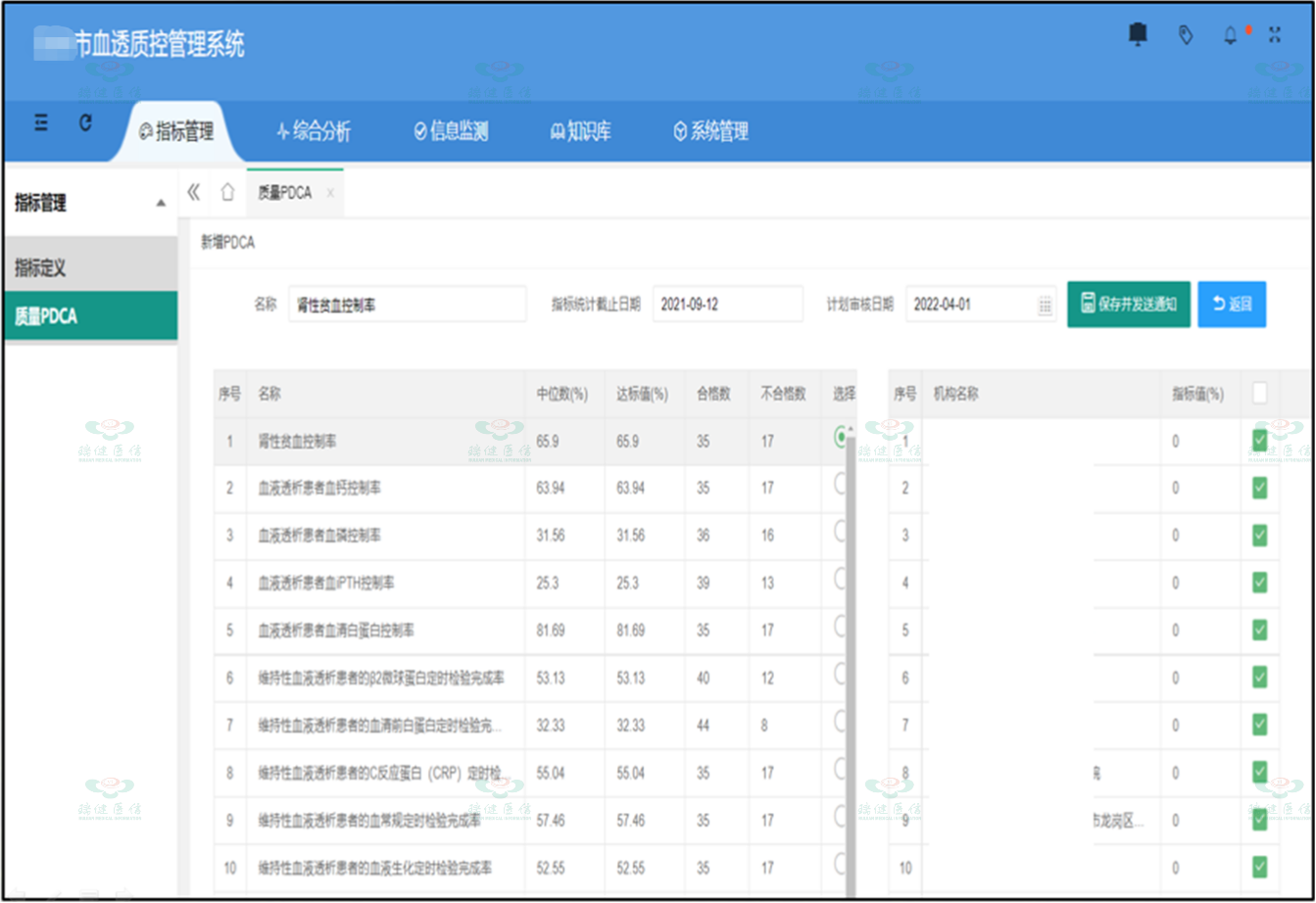Click 中位数(%) column header
Screen dimensions: 1316x903
click(x=562, y=394)
